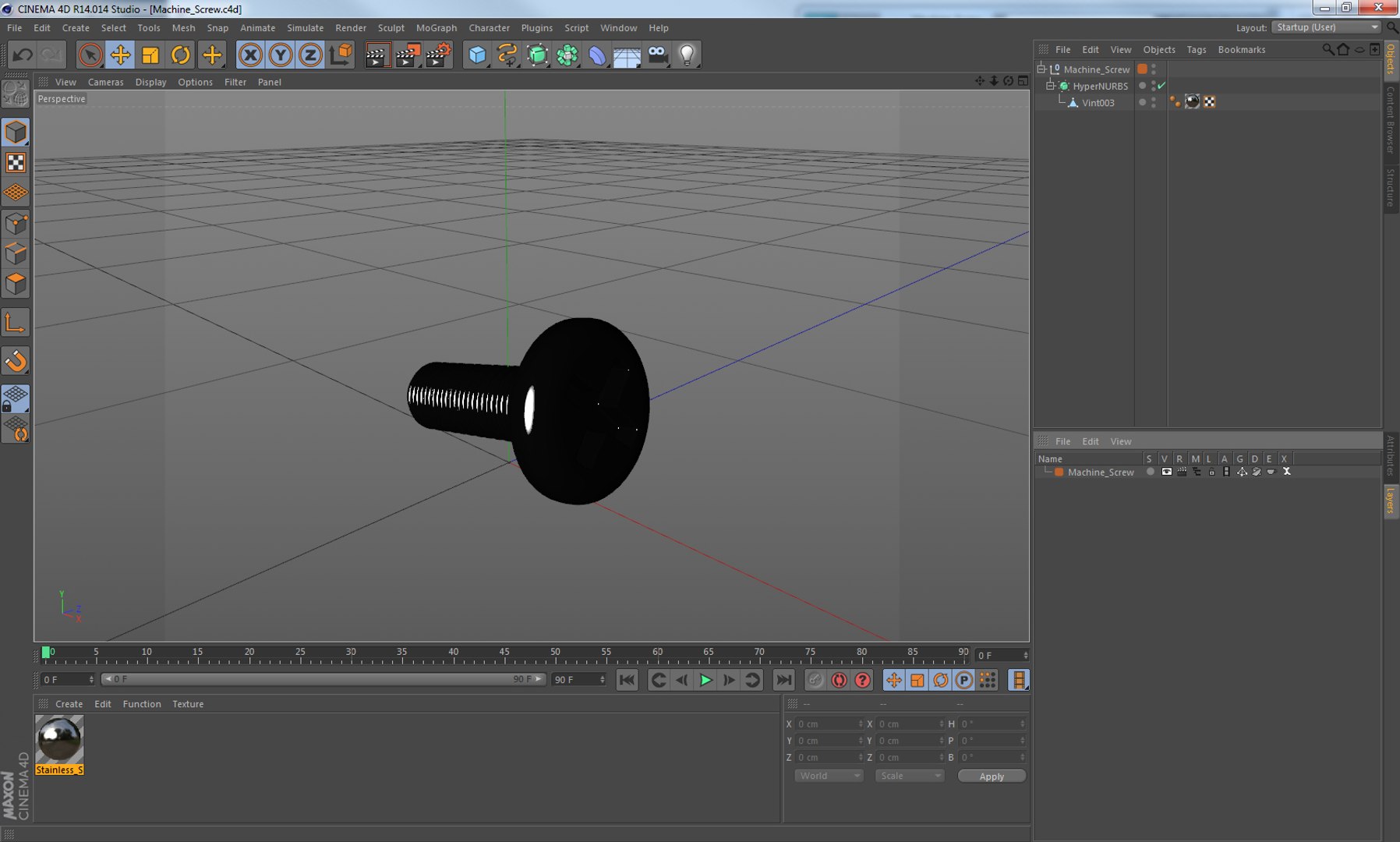The image size is (1400, 842).
Task: Click the Record Active Objects button
Action: [x=815, y=680]
